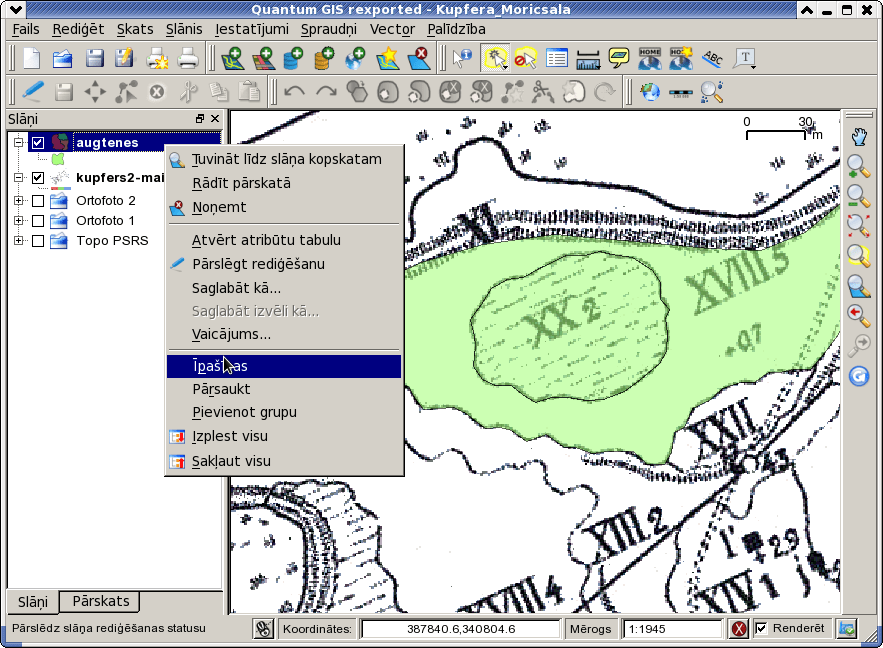Image resolution: width=883 pixels, height=648 pixels.
Task: Click the Map Tips speech bubble icon
Action: pyautogui.click(x=619, y=58)
